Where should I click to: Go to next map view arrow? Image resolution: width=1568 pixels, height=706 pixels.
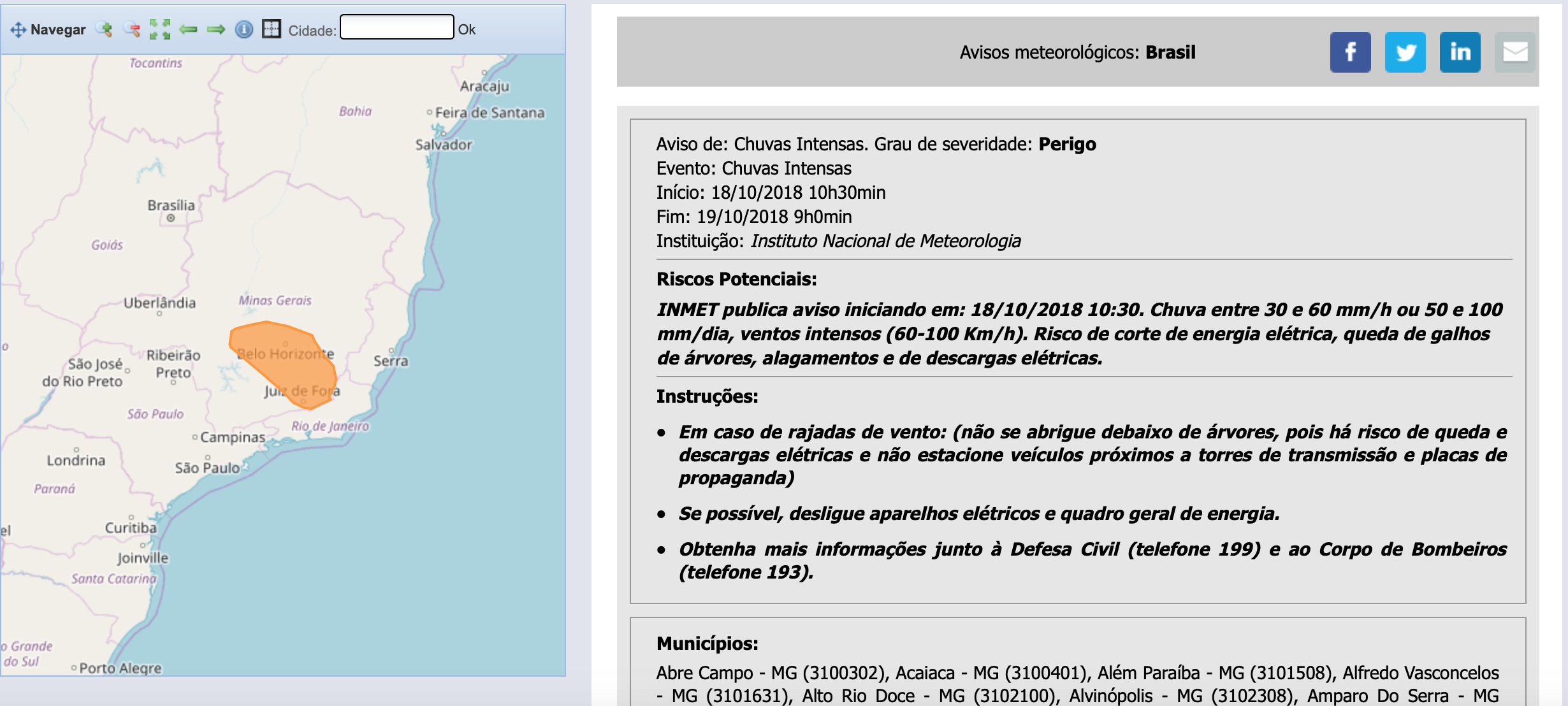[x=216, y=29]
